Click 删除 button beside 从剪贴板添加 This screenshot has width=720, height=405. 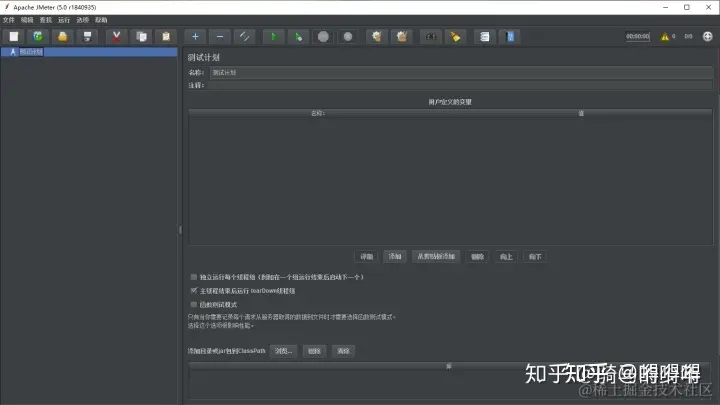point(478,257)
